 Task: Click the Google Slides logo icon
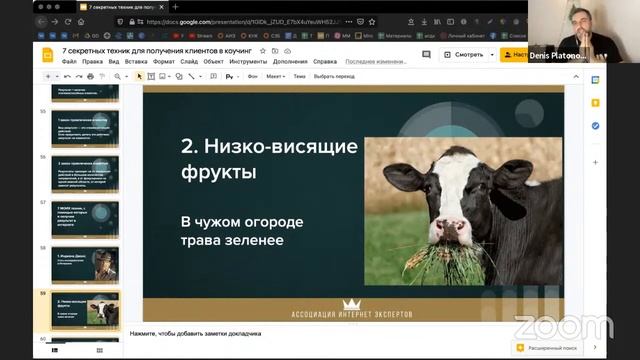pyautogui.click(x=48, y=55)
